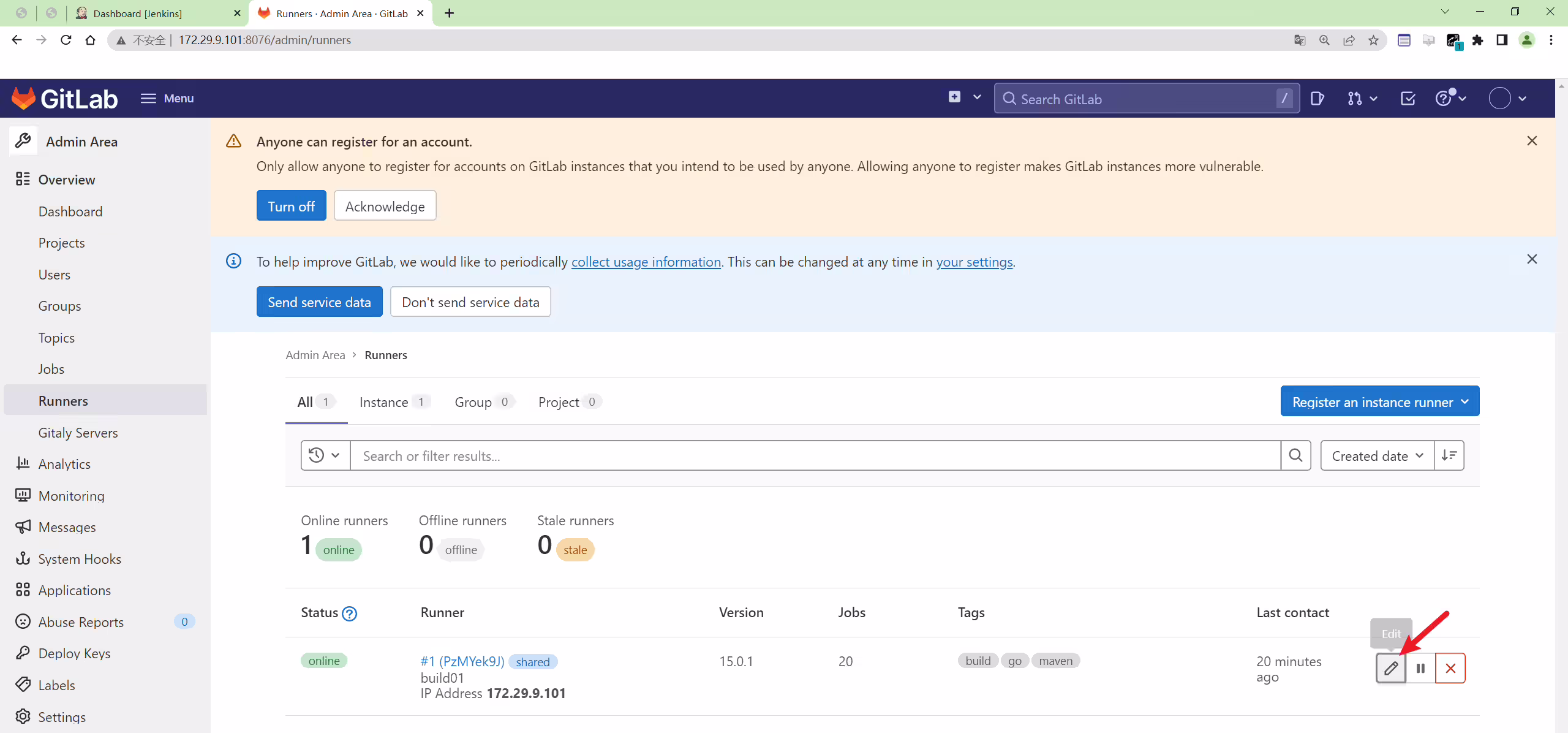Open the To-Do List checkmark icon
Viewport: 1568px width, 733px height.
tap(1408, 99)
